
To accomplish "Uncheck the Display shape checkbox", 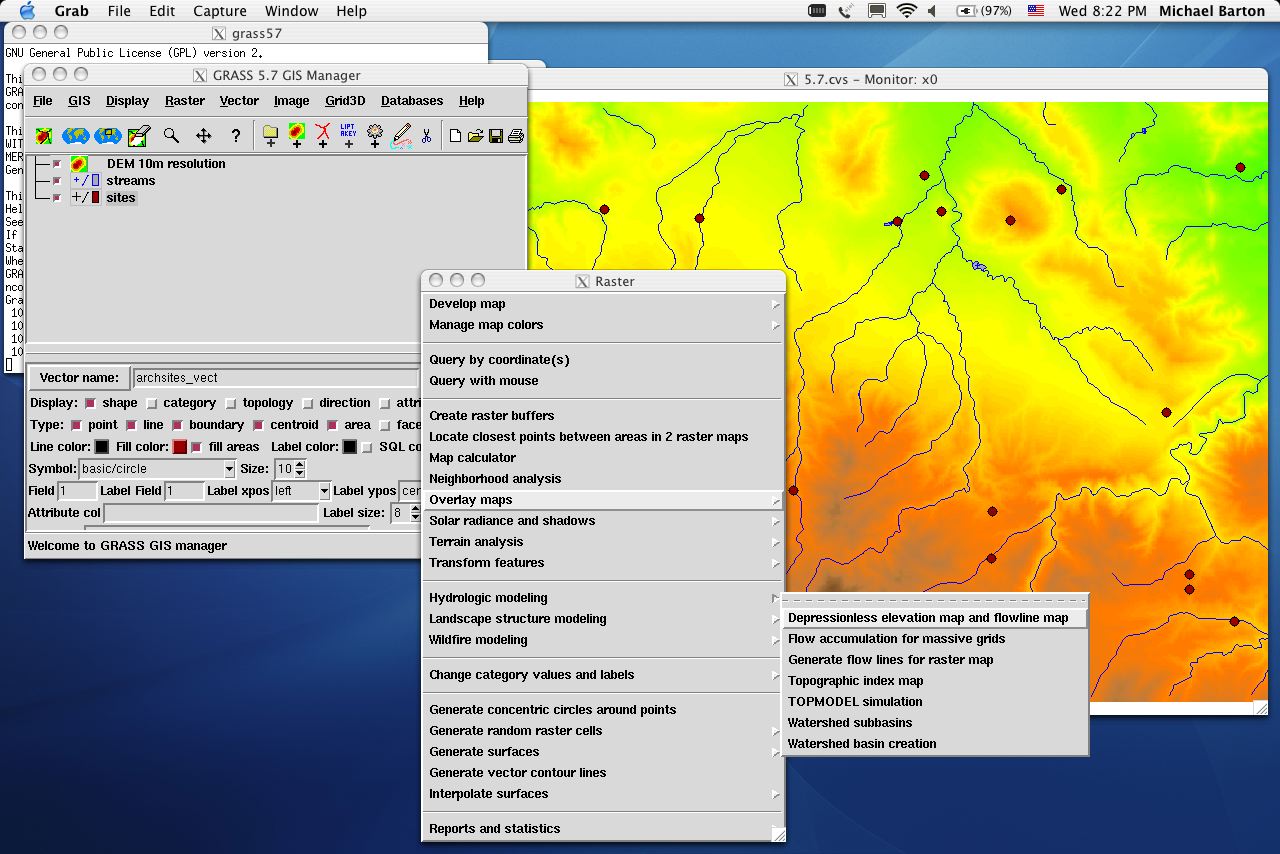I will pos(90,403).
